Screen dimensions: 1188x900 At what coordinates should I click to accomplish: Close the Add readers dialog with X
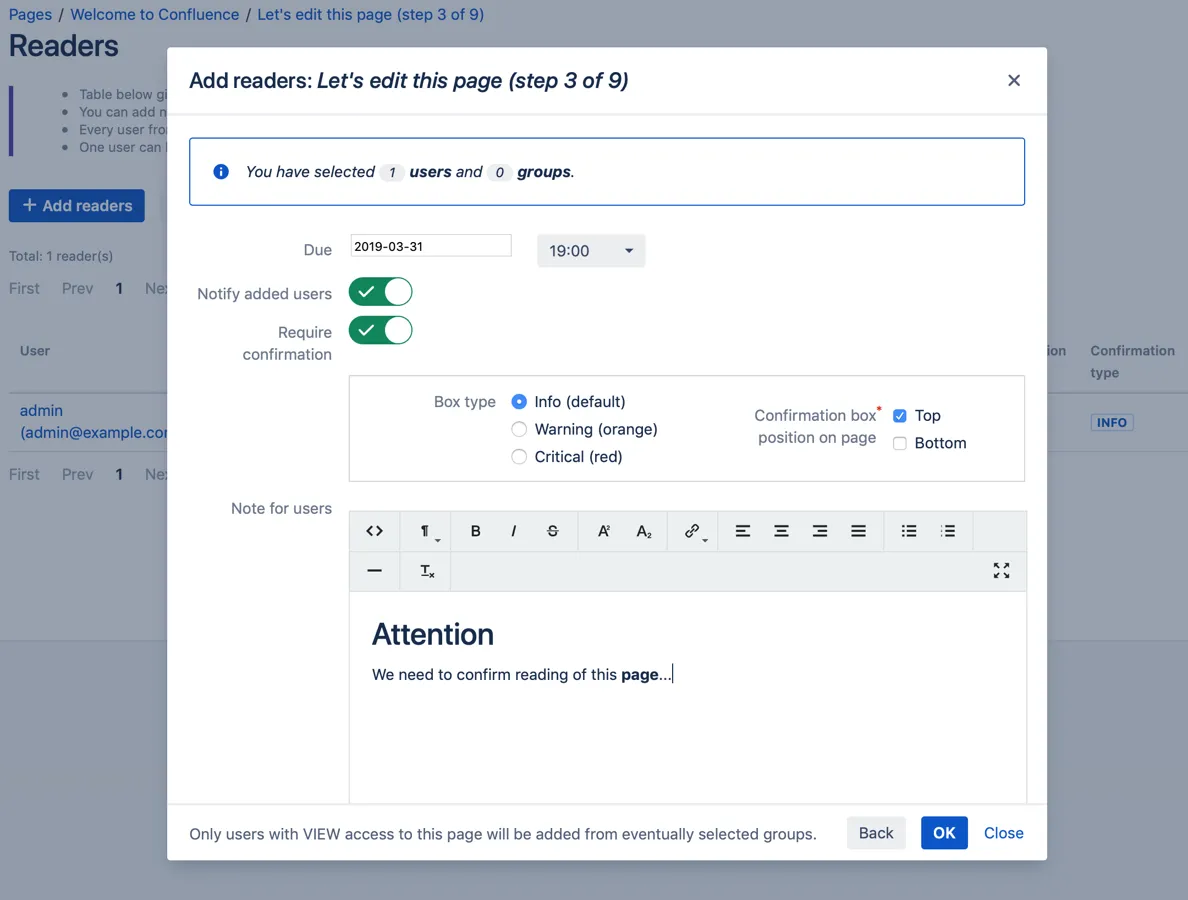pyautogui.click(x=1014, y=80)
